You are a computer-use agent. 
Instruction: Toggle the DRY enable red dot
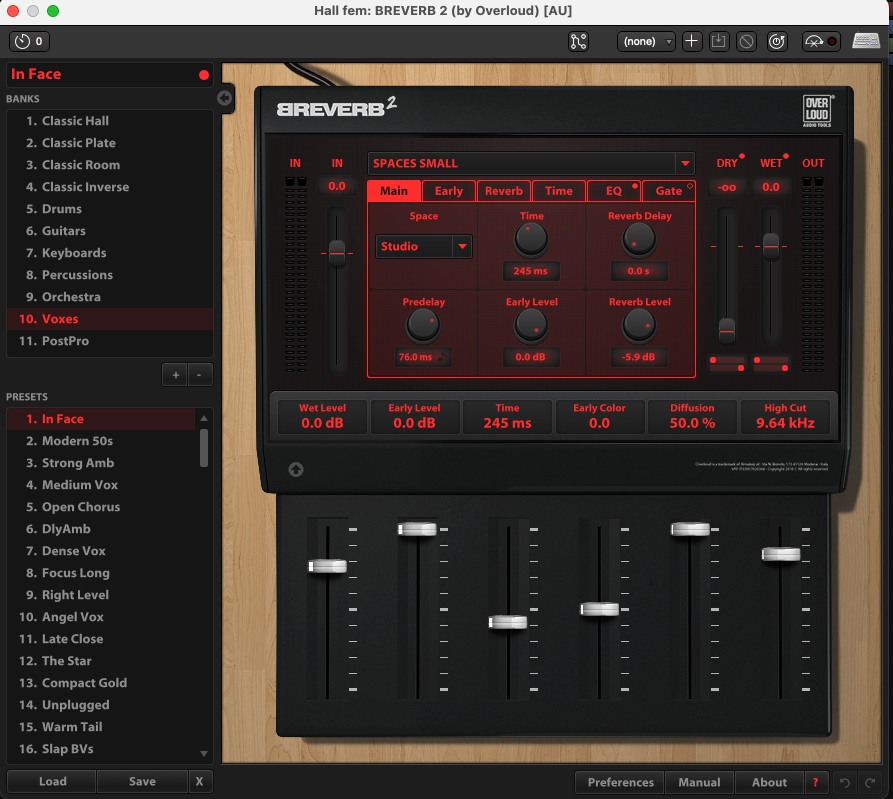(x=742, y=156)
